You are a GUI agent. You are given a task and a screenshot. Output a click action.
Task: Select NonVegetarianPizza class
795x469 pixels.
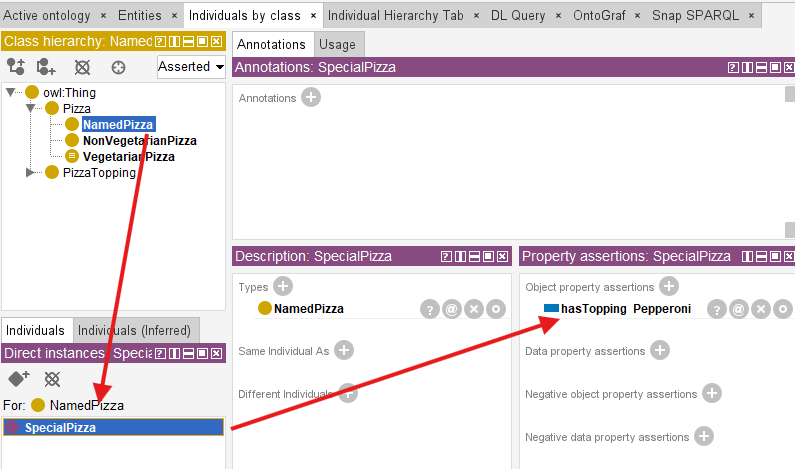(x=140, y=140)
